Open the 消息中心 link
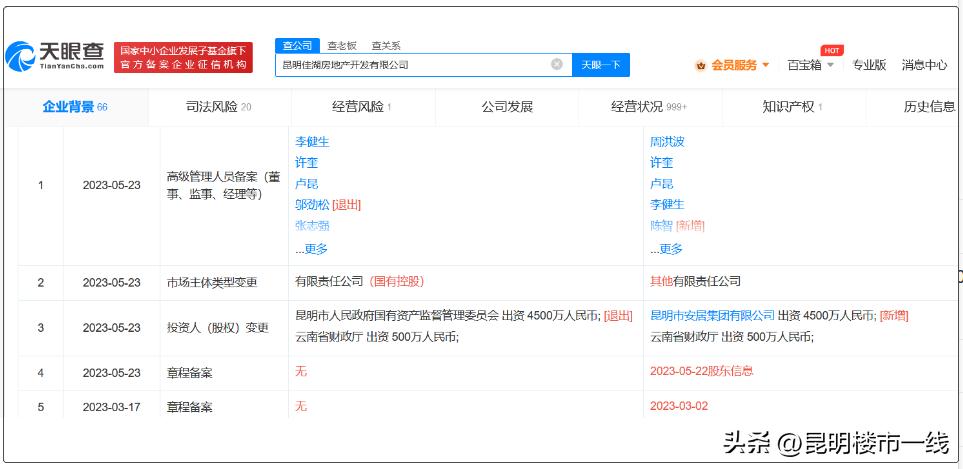963x469 pixels. click(x=924, y=65)
